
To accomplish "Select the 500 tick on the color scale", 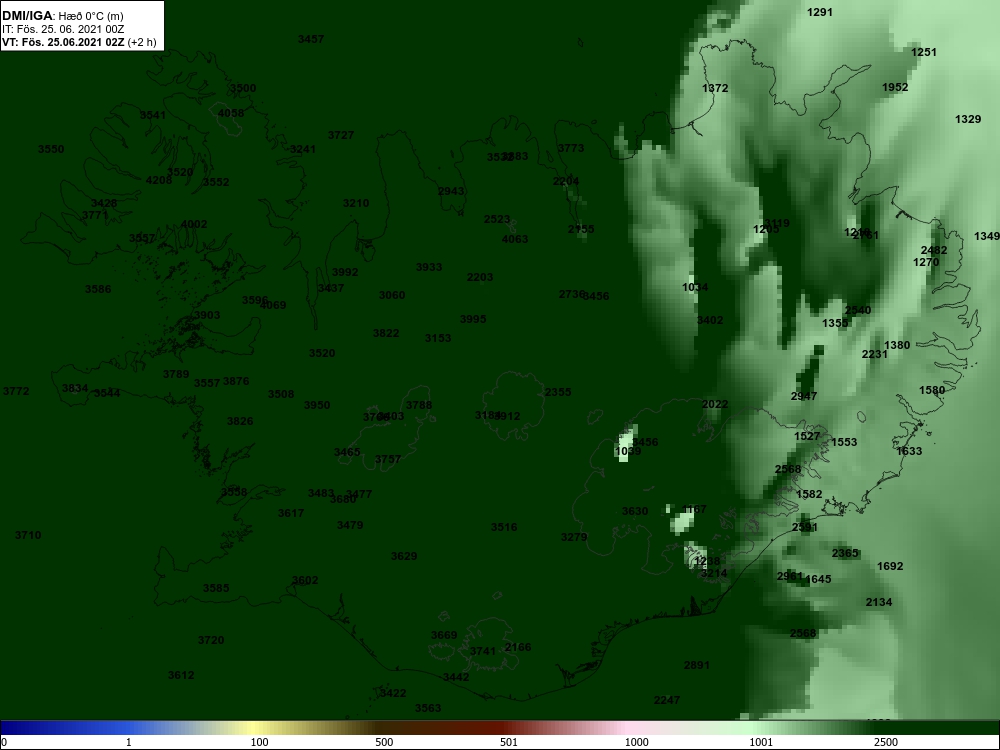I will pyautogui.click(x=384, y=742).
